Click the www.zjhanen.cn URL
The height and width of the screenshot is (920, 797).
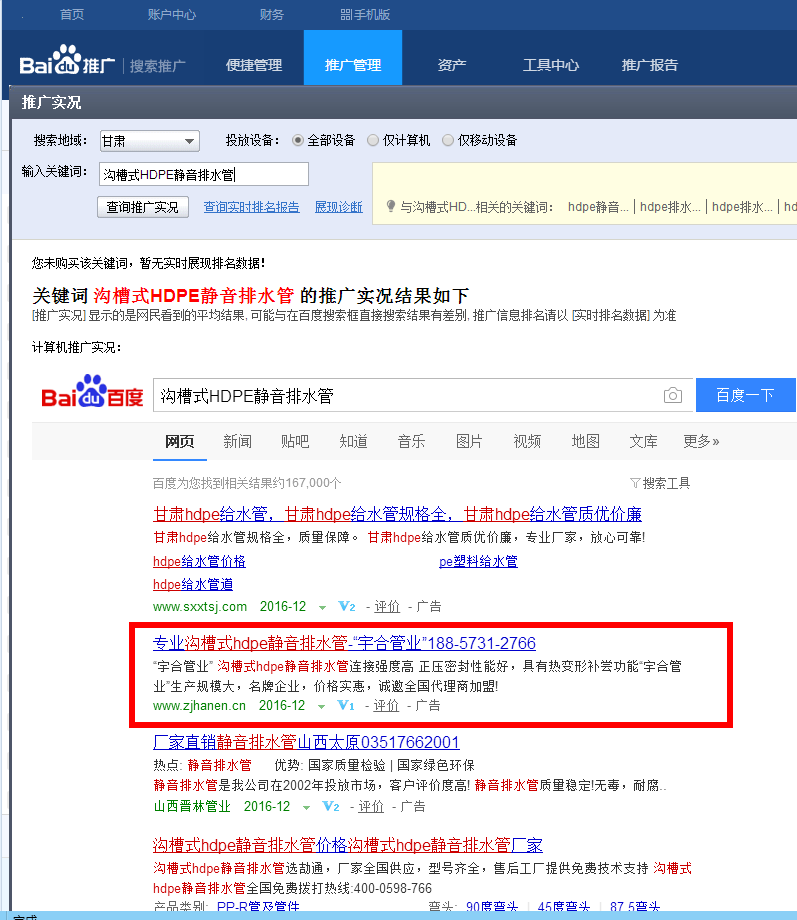pos(200,705)
